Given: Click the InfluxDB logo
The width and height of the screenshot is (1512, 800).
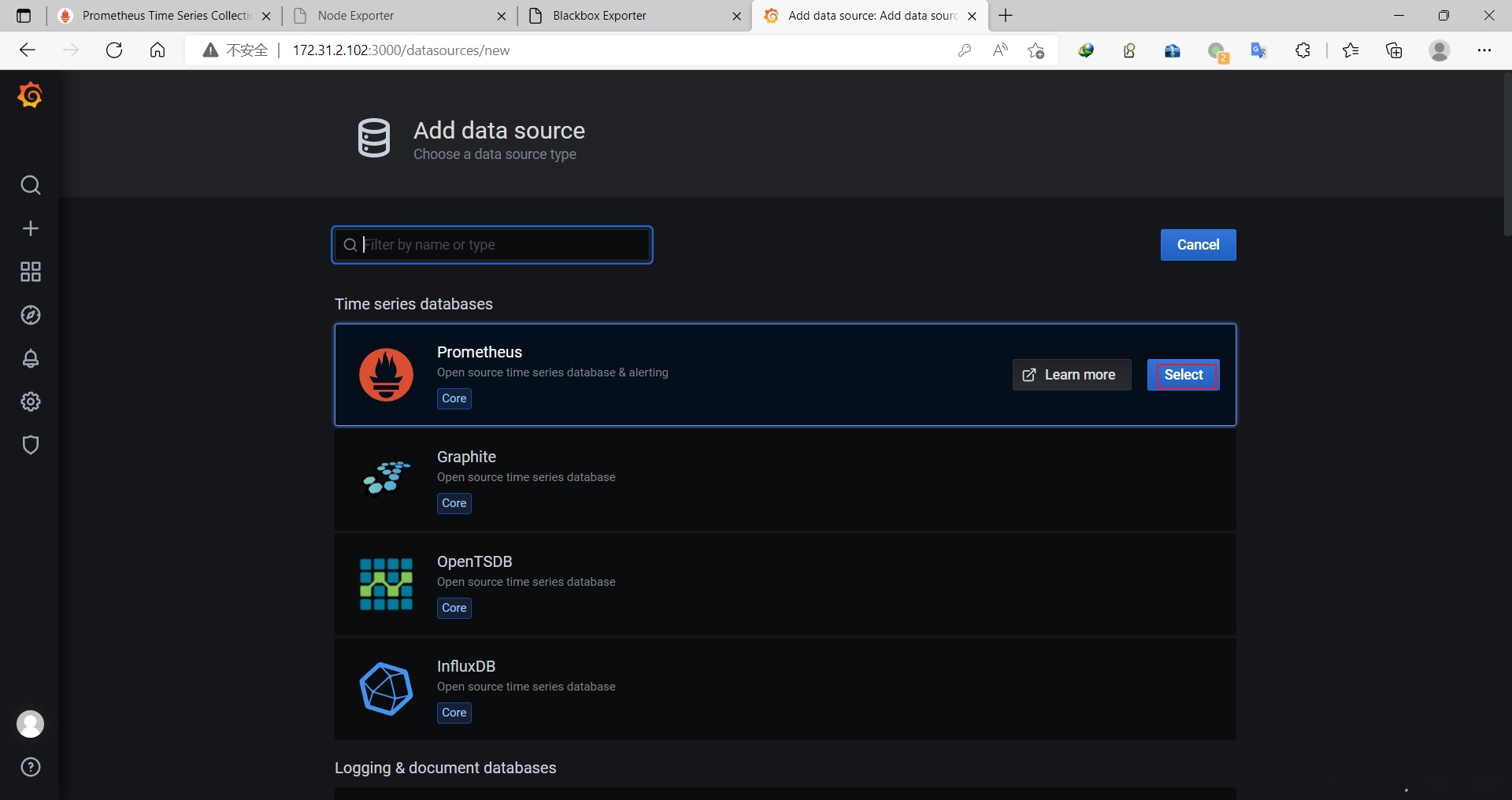Looking at the screenshot, I should (386, 689).
